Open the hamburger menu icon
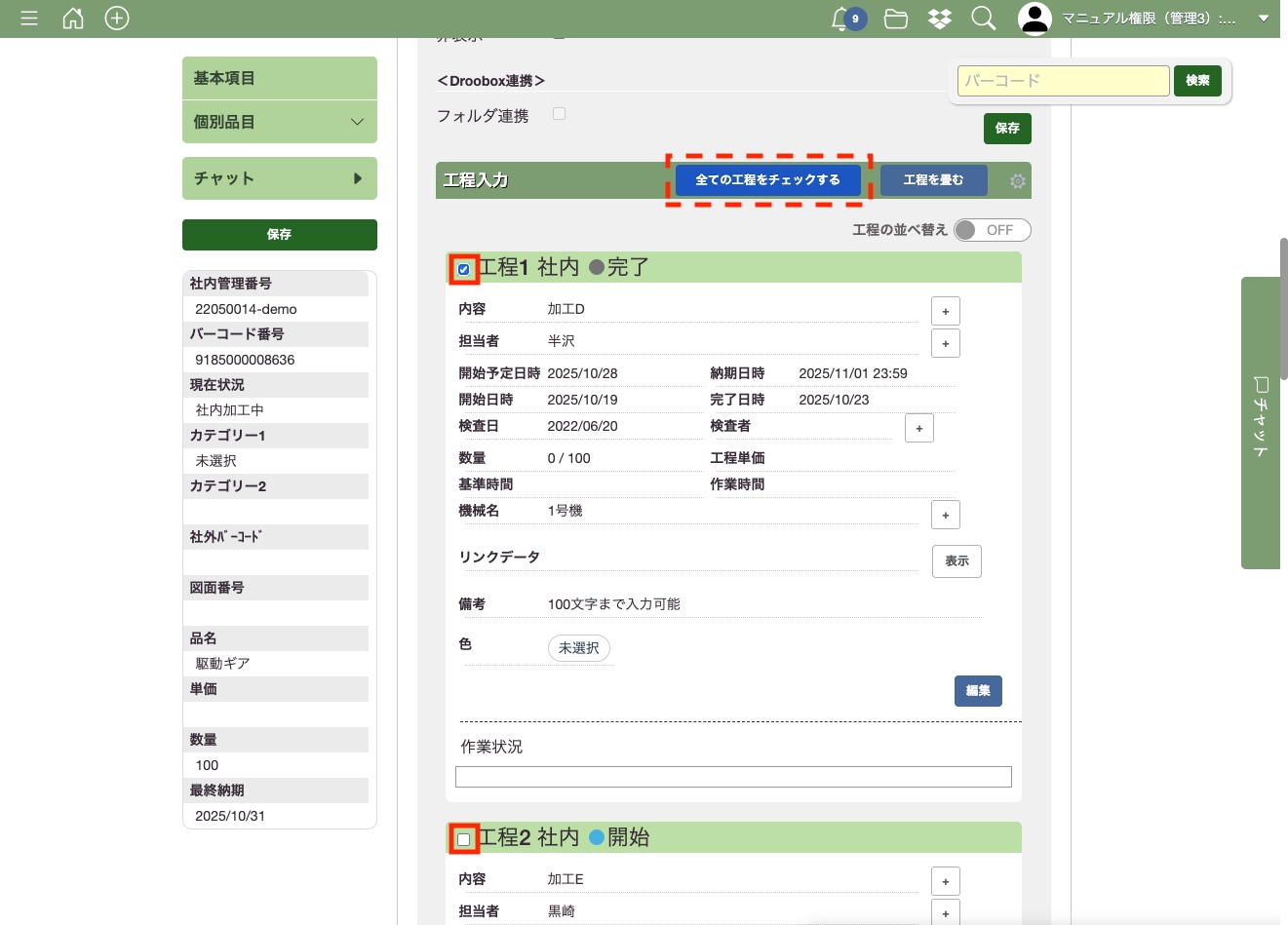Screen dimensions: 1288x925 29,19
